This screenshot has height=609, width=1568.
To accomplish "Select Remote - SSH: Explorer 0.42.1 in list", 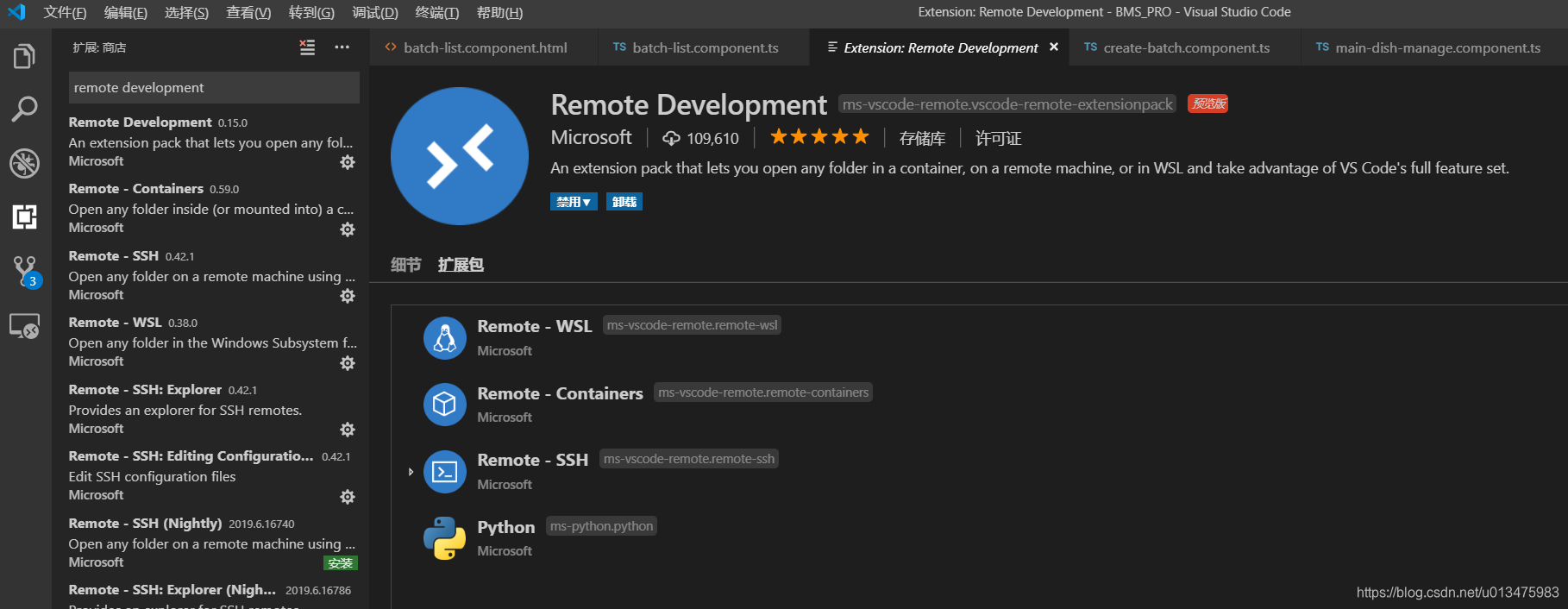I will click(211, 409).
